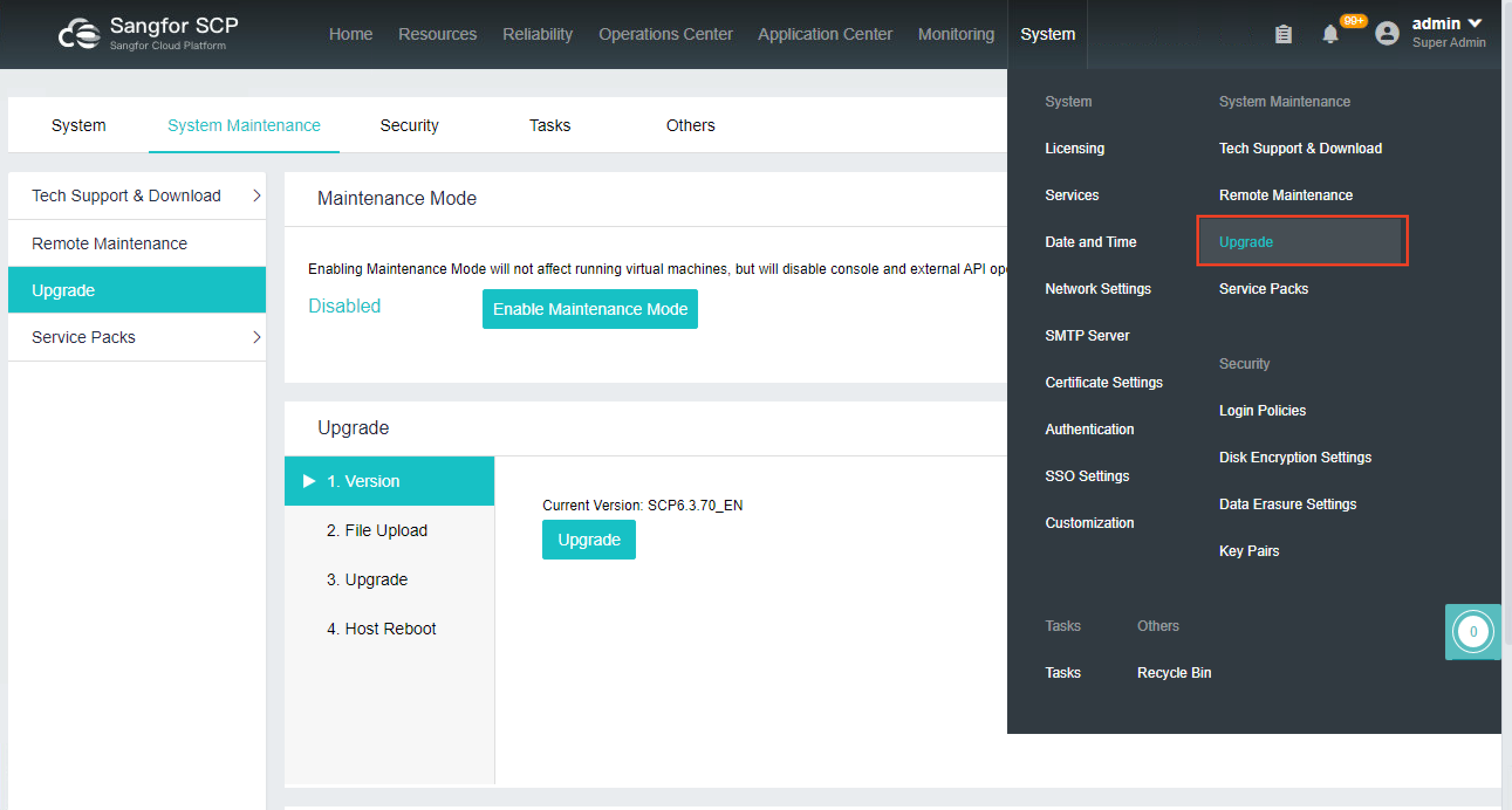
Task: Open Services from System dropdown menu
Action: click(x=1072, y=195)
